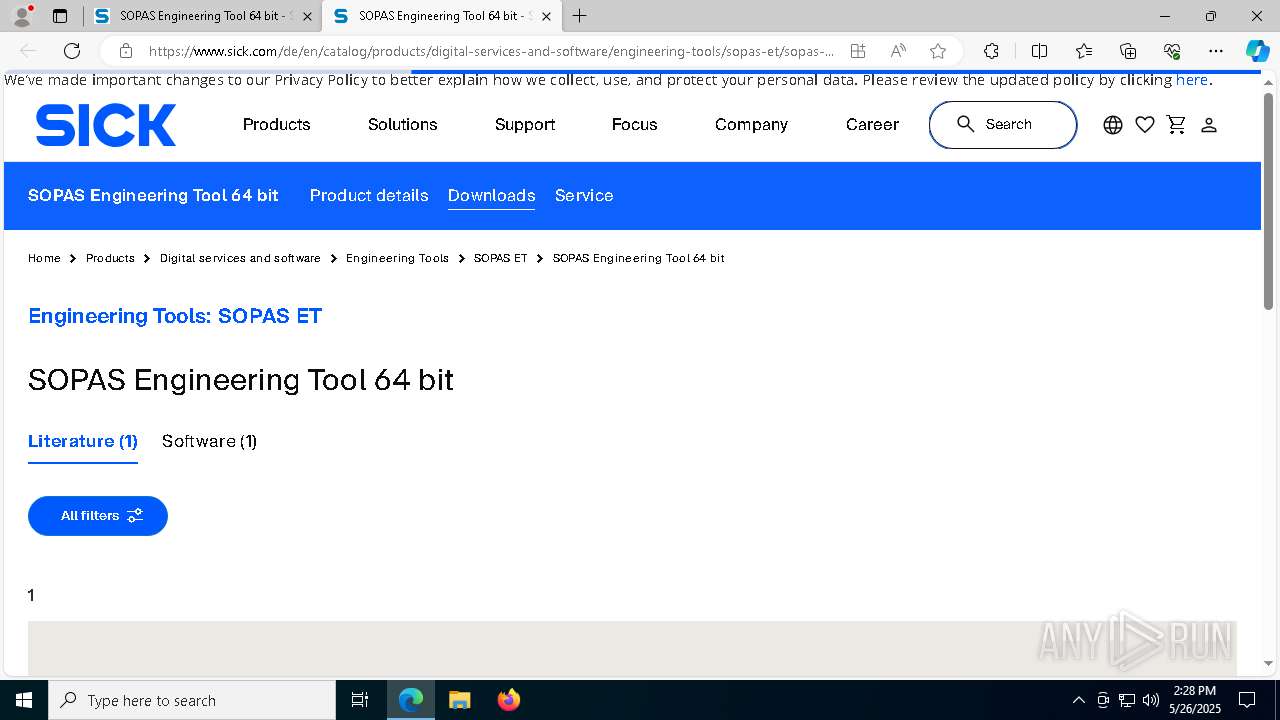
Task: Click Windows Start button
Action: pyautogui.click(x=24, y=700)
